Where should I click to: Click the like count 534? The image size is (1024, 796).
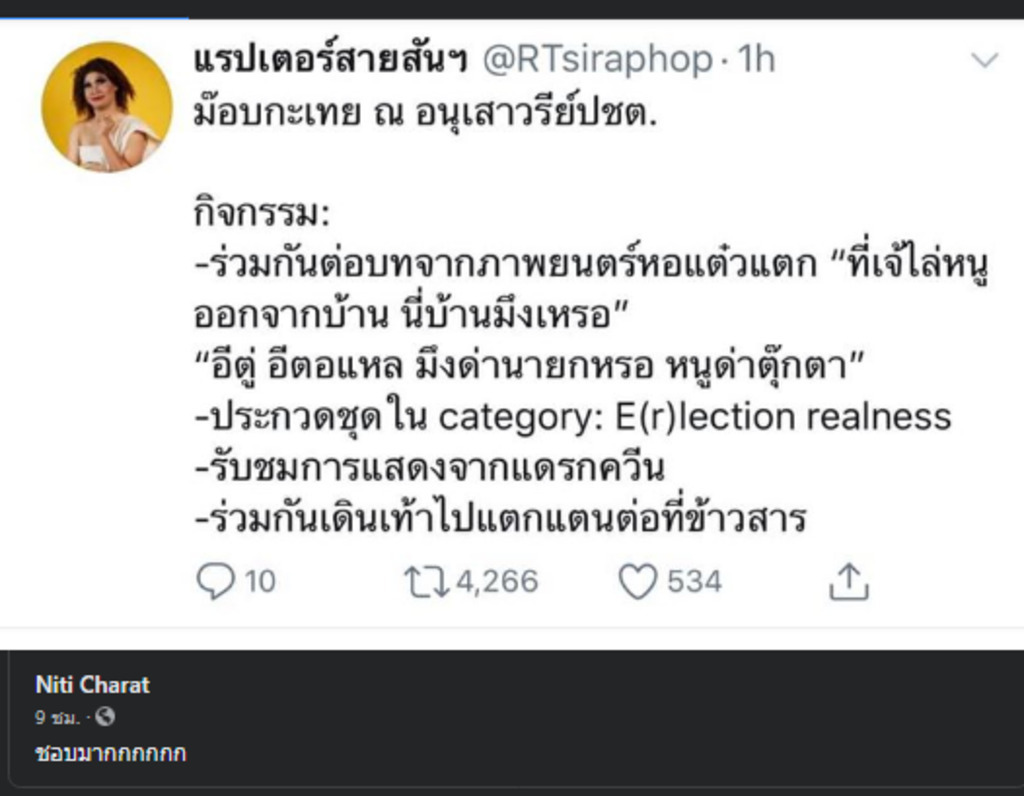(694, 581)
